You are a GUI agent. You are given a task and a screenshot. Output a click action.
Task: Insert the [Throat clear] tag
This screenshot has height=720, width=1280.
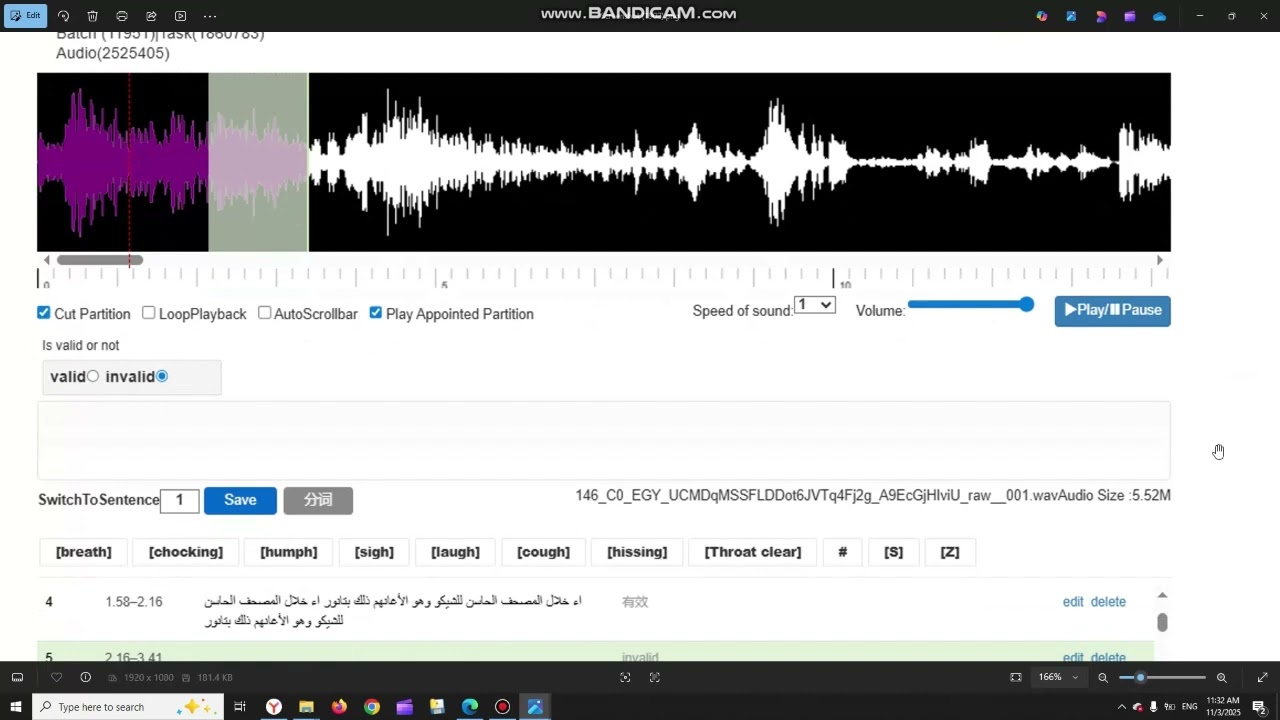(x=753, y=552)
